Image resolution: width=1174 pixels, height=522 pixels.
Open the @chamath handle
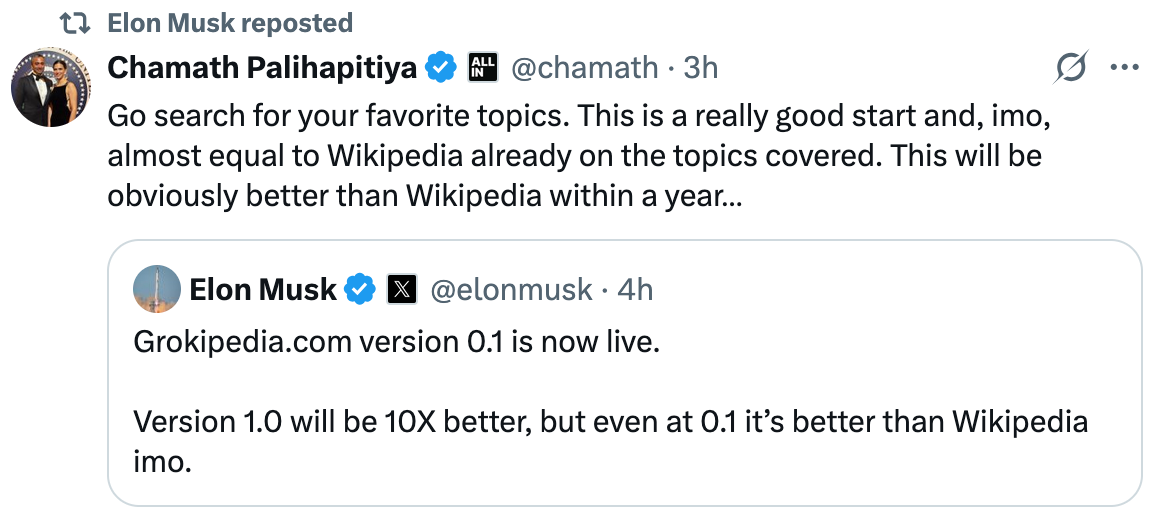[x=585, y=68]
